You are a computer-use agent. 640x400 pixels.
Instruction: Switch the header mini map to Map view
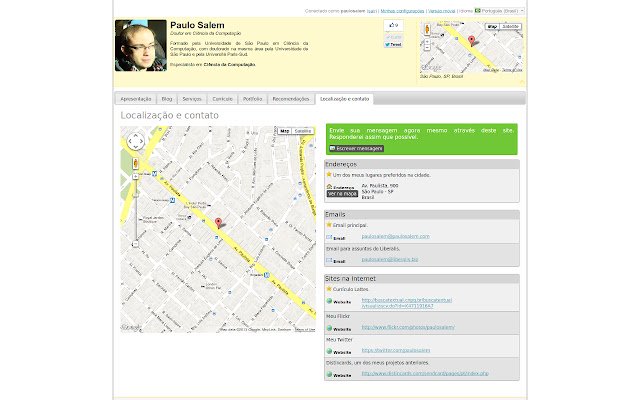click(x=492, y=27)
